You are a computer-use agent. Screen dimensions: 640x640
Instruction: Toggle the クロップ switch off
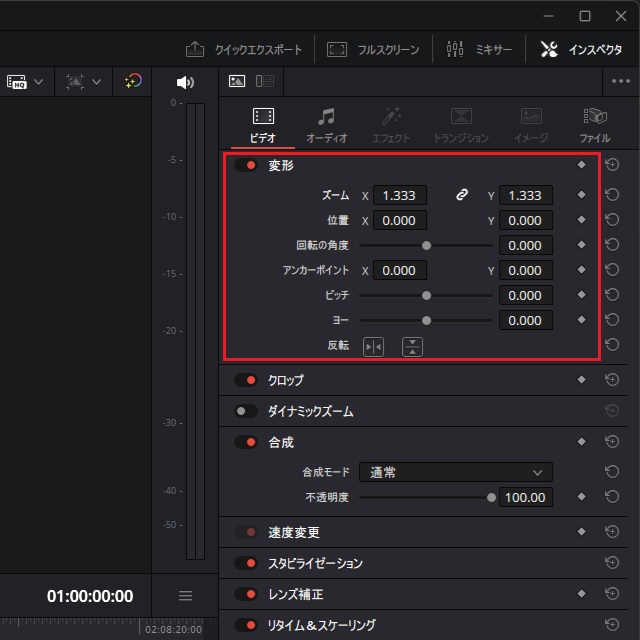(246, 380)
